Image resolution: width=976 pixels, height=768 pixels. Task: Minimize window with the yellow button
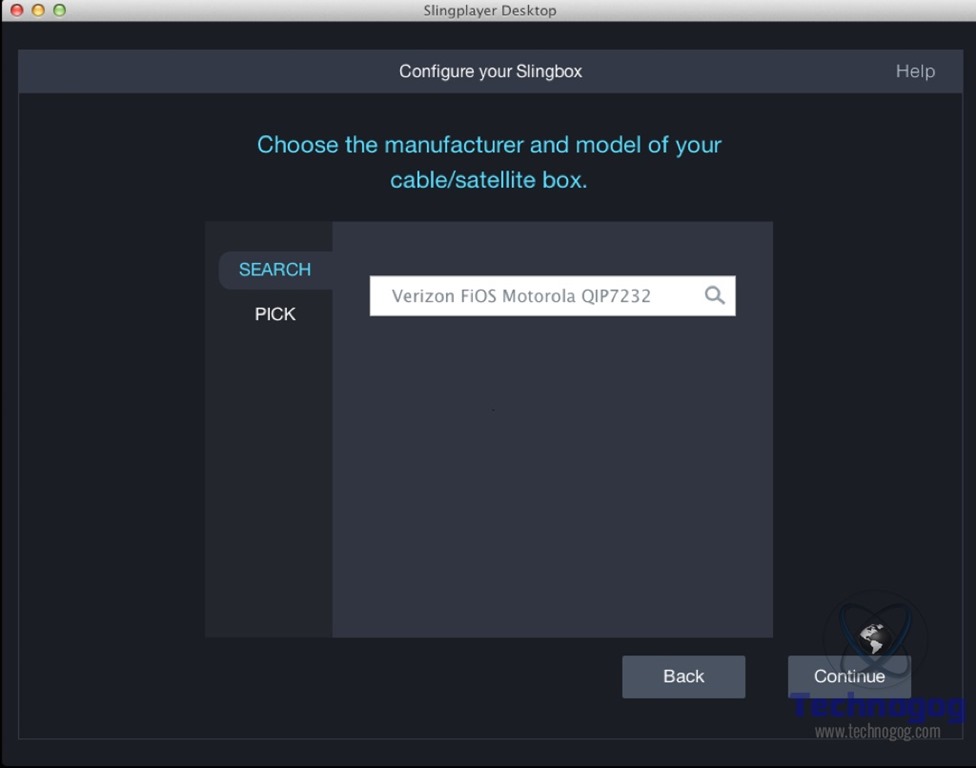point(38,10)
